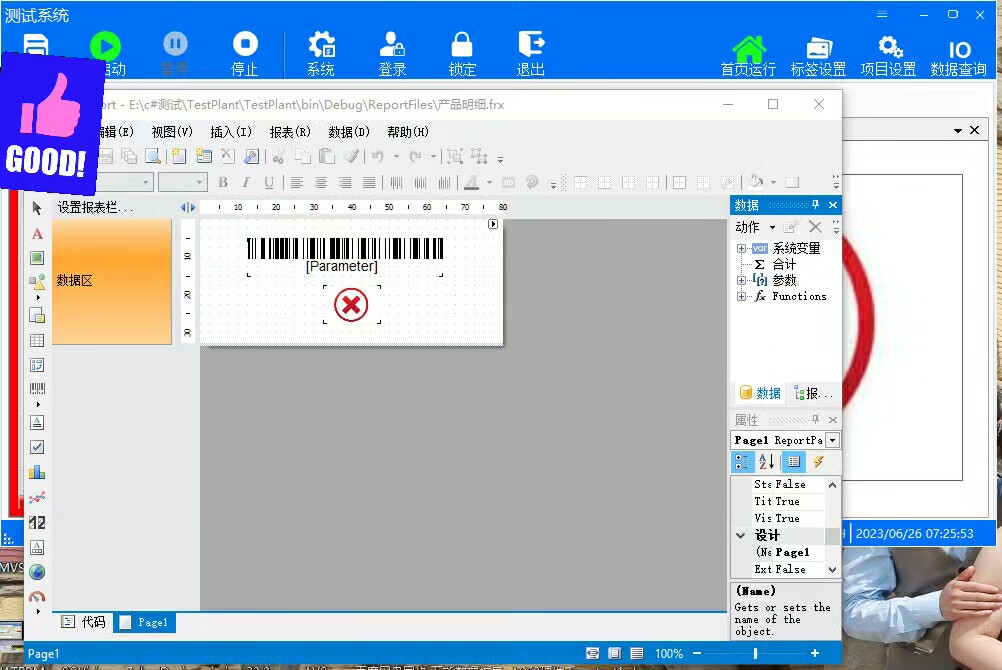Select the table object tool

pos(37,341)
